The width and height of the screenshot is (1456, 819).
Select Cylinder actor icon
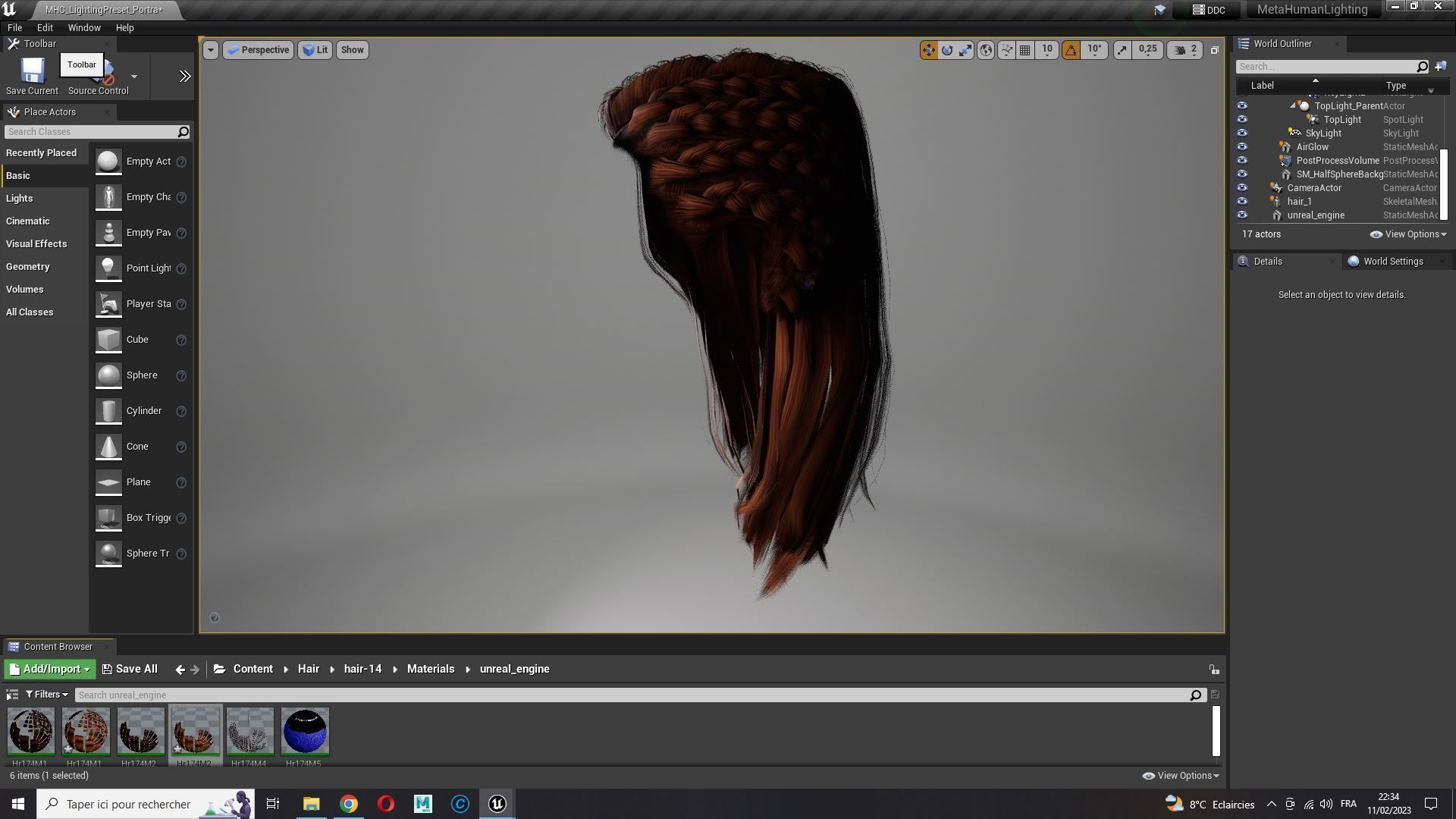pyautogui.click(x=108, y=411)
